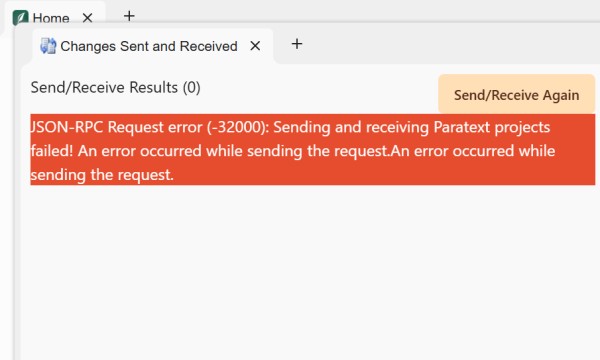Click the Send/Receive Results (0) heading
The height and width of the screenshot is (360, 600).
tap(116, 87)
